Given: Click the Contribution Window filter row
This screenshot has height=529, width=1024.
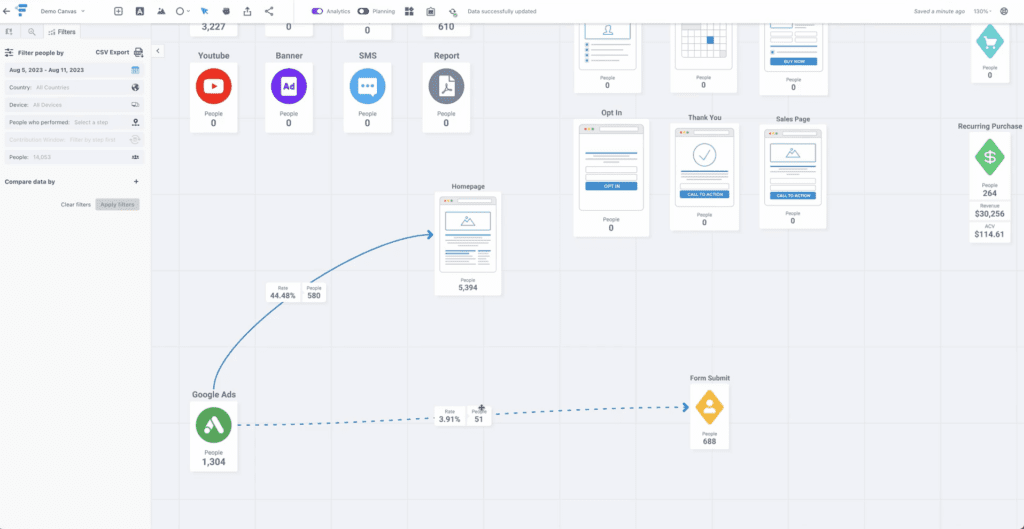Looking at the screenshot, I should [x=75, y=139].
